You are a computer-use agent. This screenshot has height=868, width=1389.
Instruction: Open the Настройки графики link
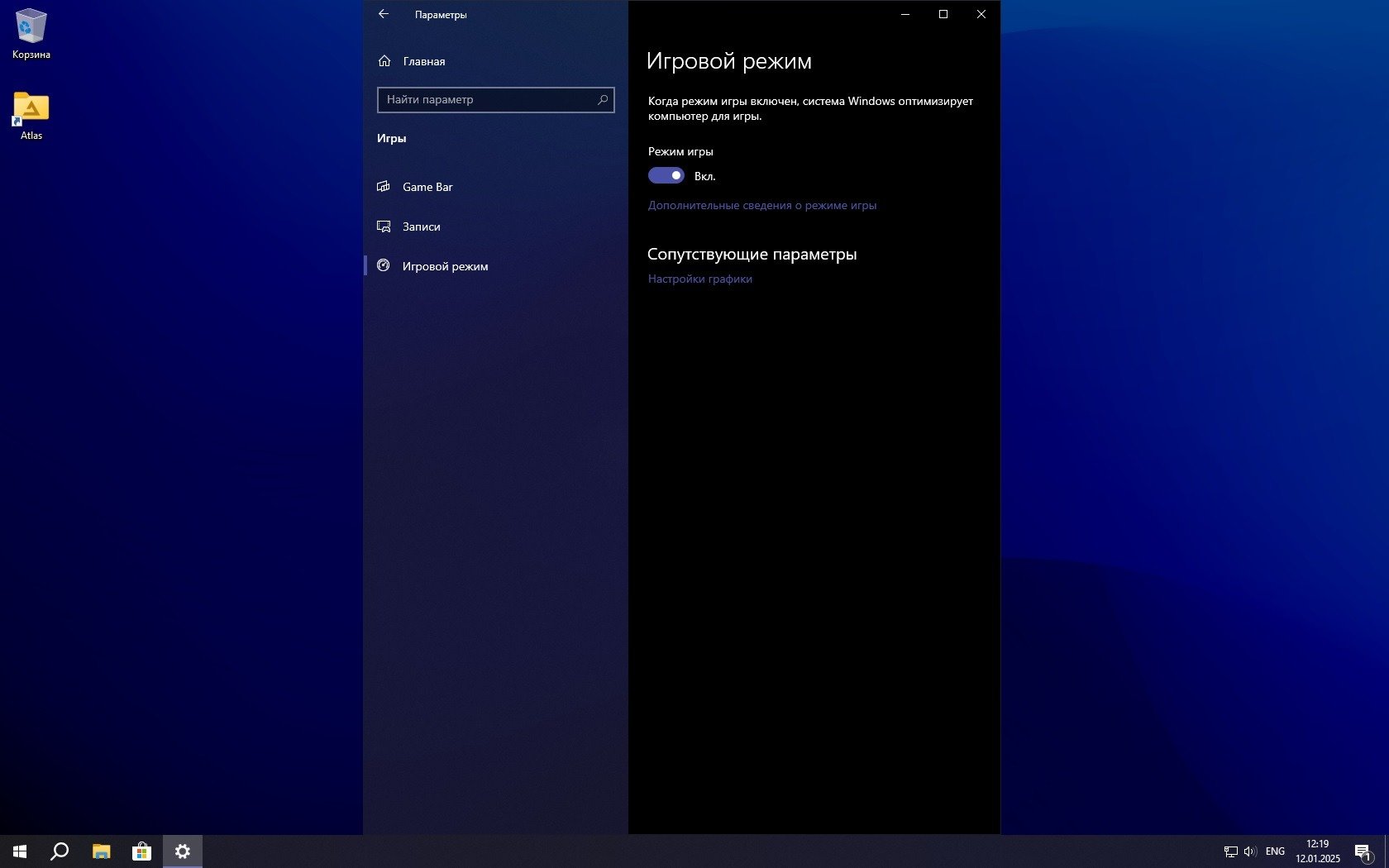point(699,279)
